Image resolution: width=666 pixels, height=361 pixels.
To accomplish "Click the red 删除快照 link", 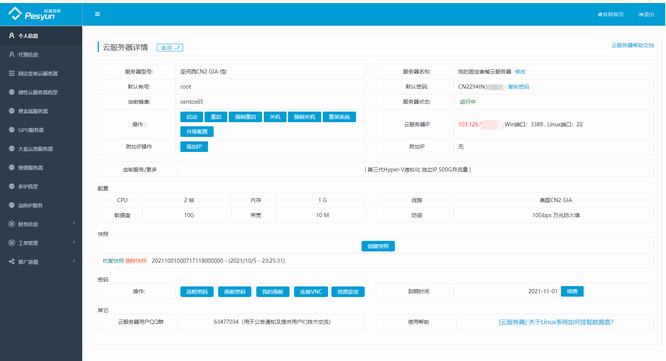I will point(136,261).
